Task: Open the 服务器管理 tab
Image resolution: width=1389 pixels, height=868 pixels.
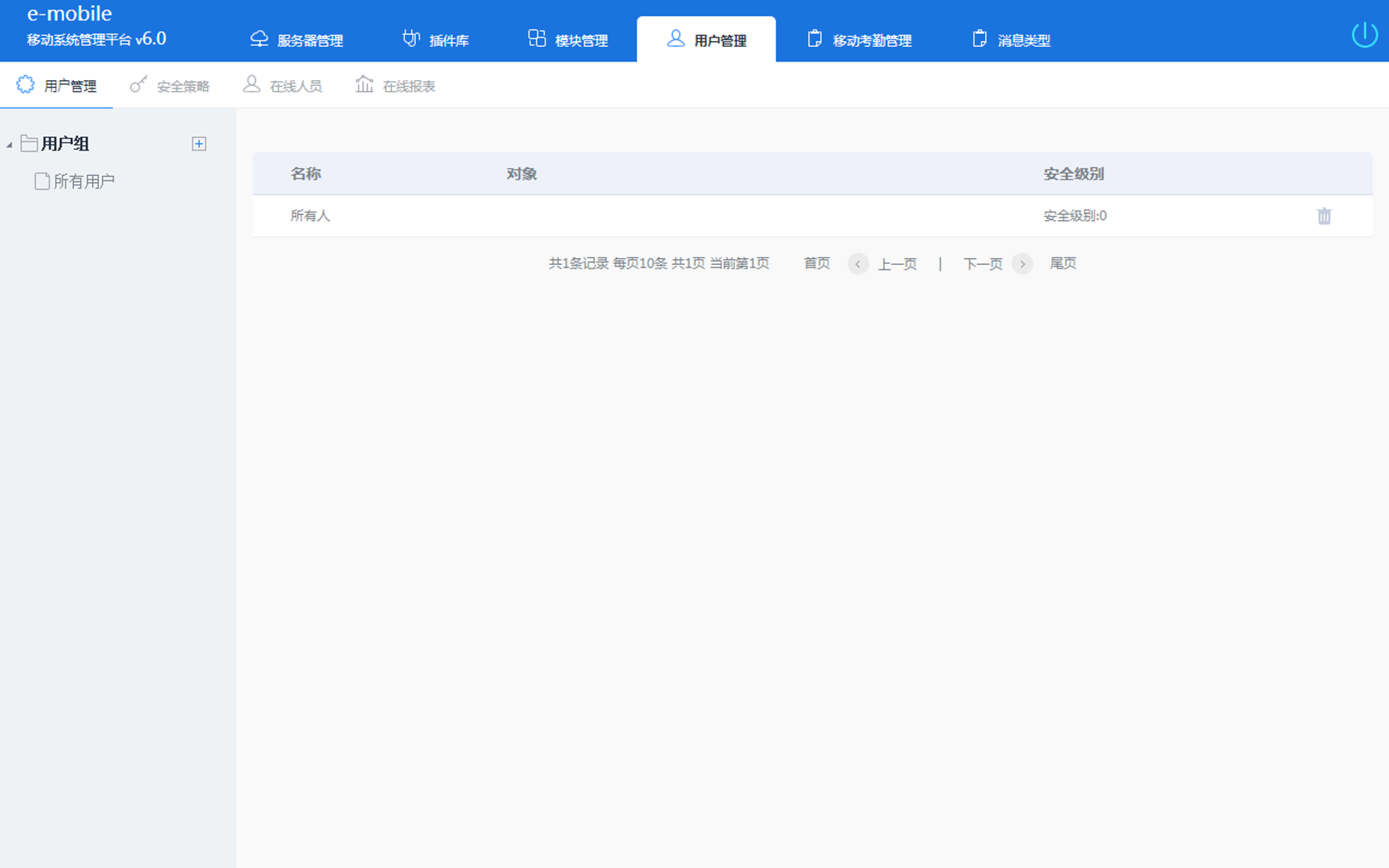Action: point(297,40)
